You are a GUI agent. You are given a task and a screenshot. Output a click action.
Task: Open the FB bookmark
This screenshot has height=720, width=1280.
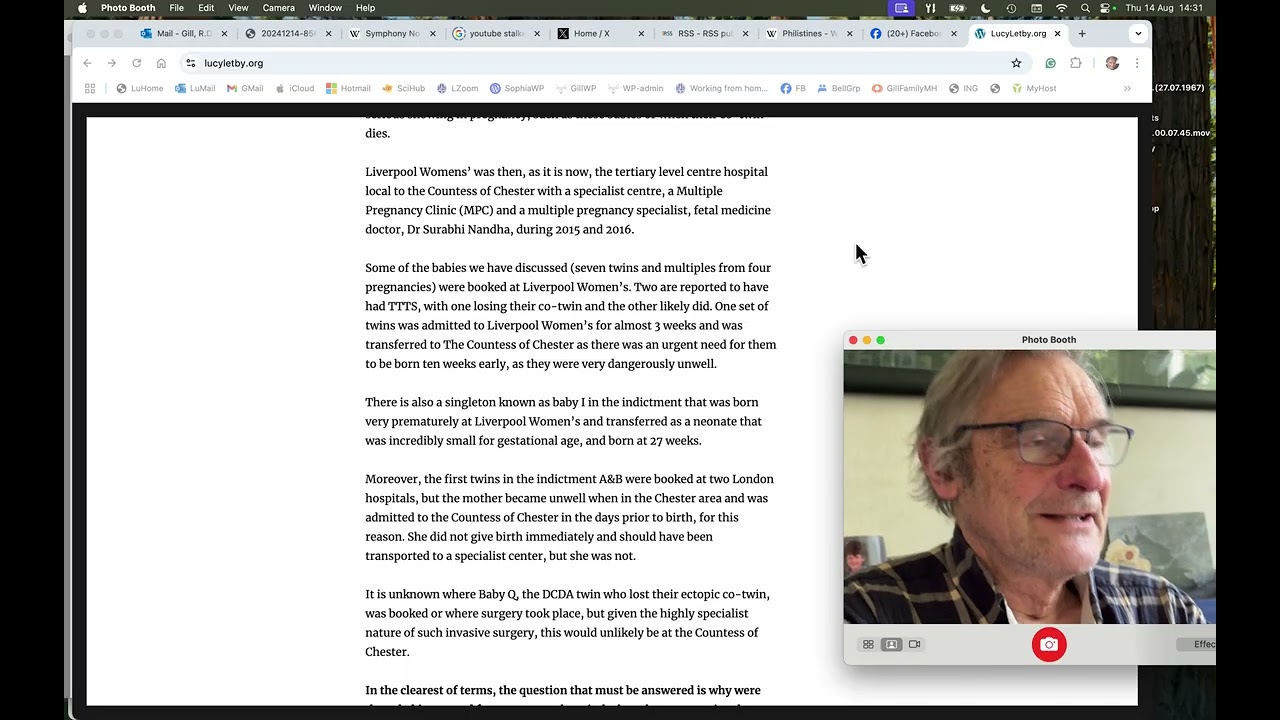click(793, 88)
